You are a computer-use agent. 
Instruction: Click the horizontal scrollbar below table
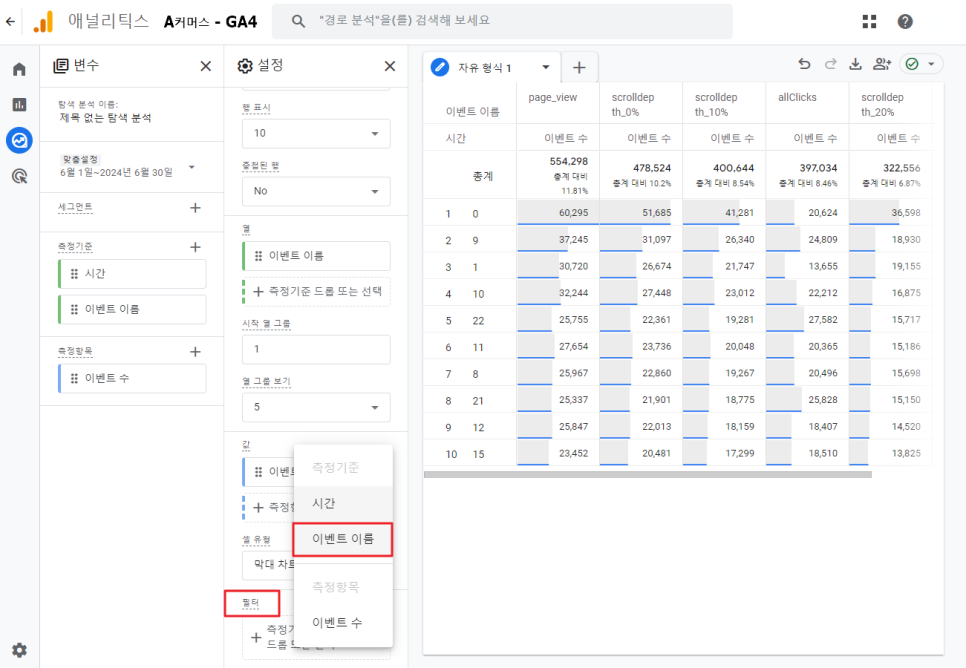pyautogui.click(x=647, y=475)
